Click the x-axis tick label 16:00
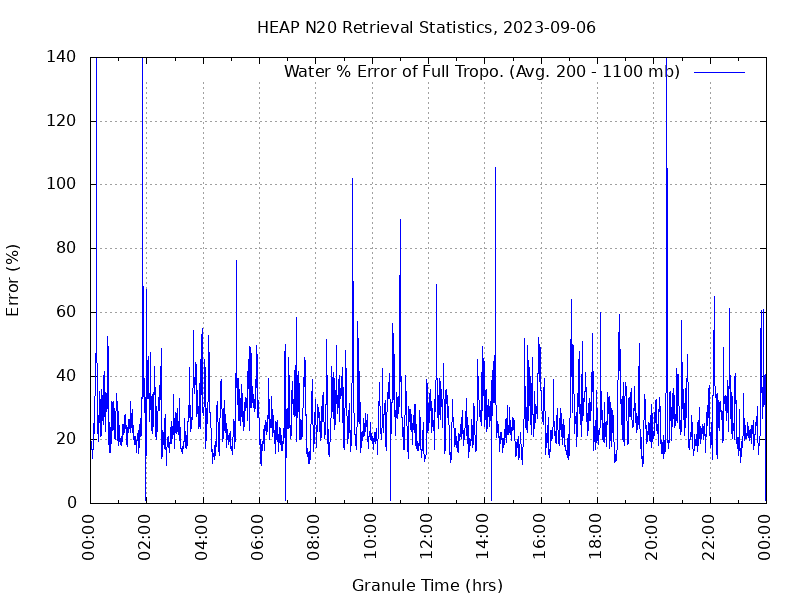800x600 pixels. pos(539,537)
